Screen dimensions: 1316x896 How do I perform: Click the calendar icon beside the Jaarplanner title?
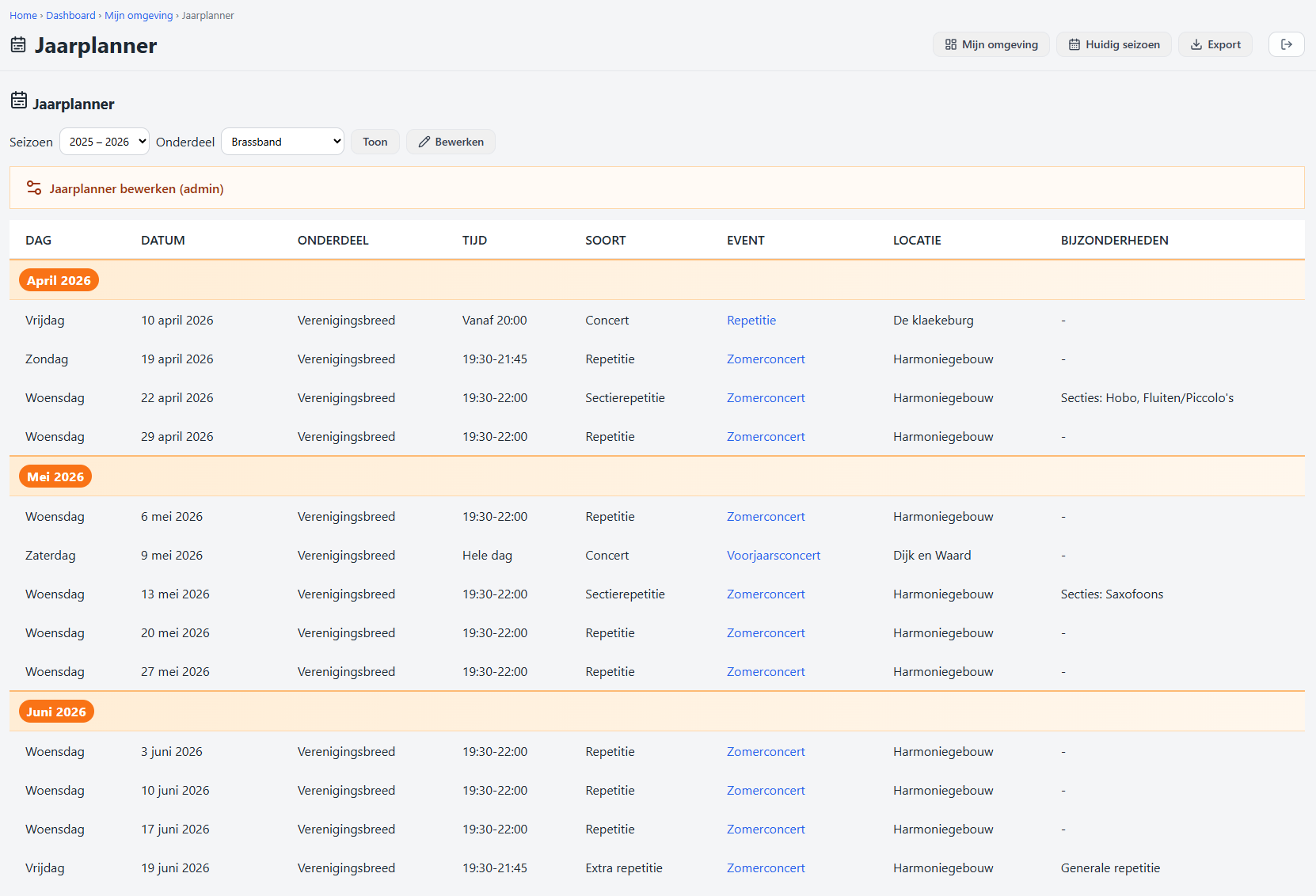coord(18,45)
